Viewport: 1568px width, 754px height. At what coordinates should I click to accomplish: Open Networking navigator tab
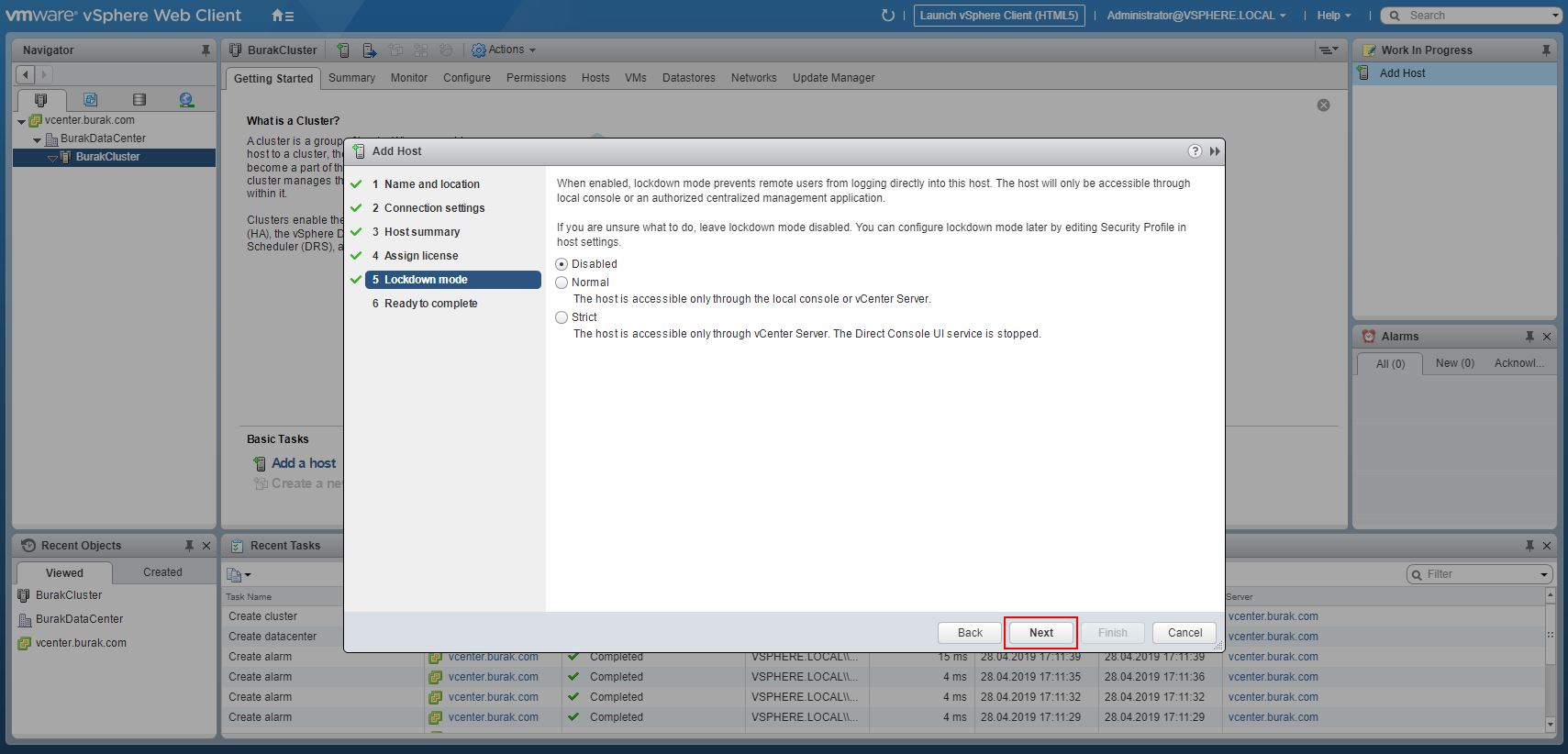click(x=187, y=100)
